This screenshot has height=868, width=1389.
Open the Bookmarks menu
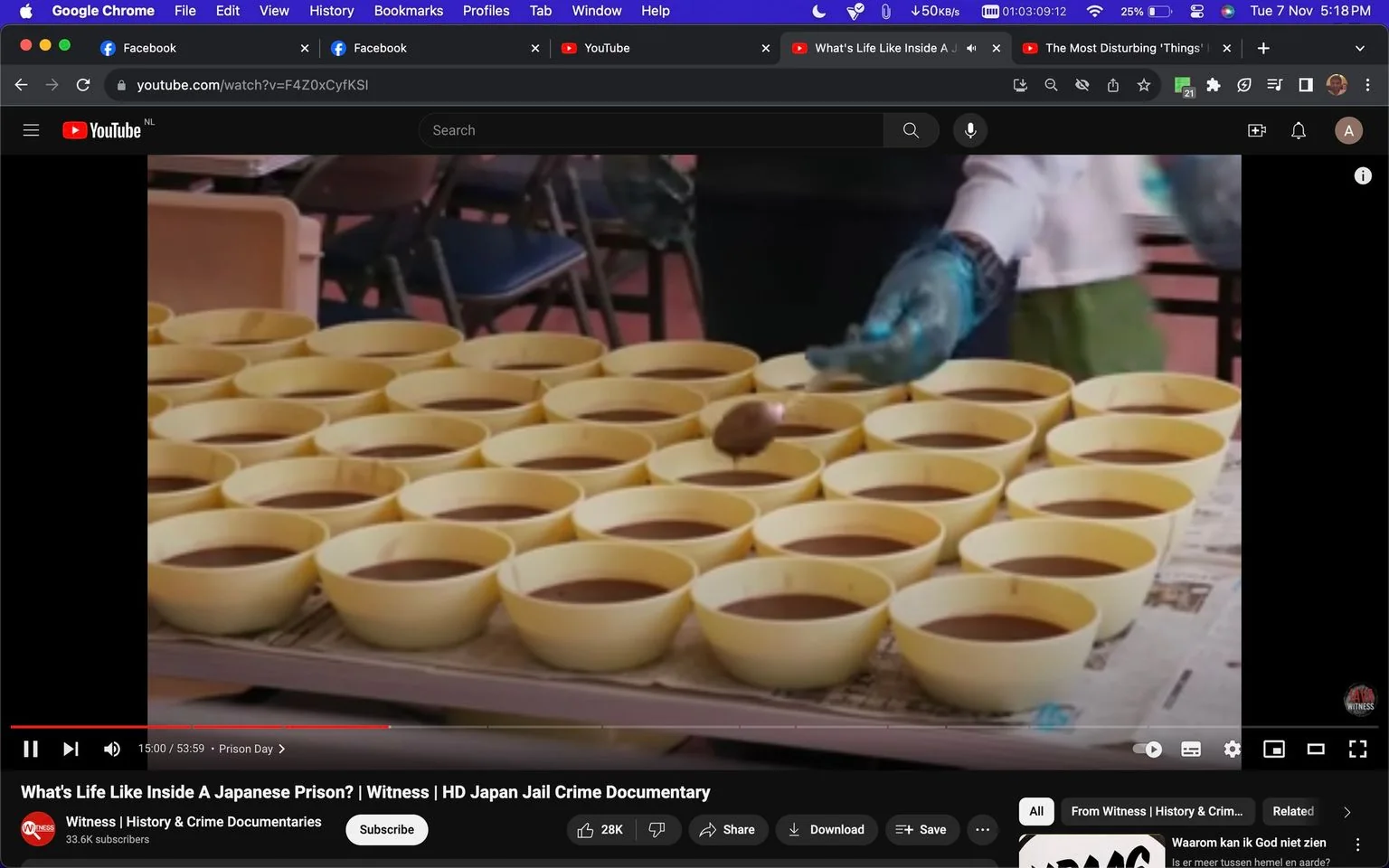tap(409, 11)
